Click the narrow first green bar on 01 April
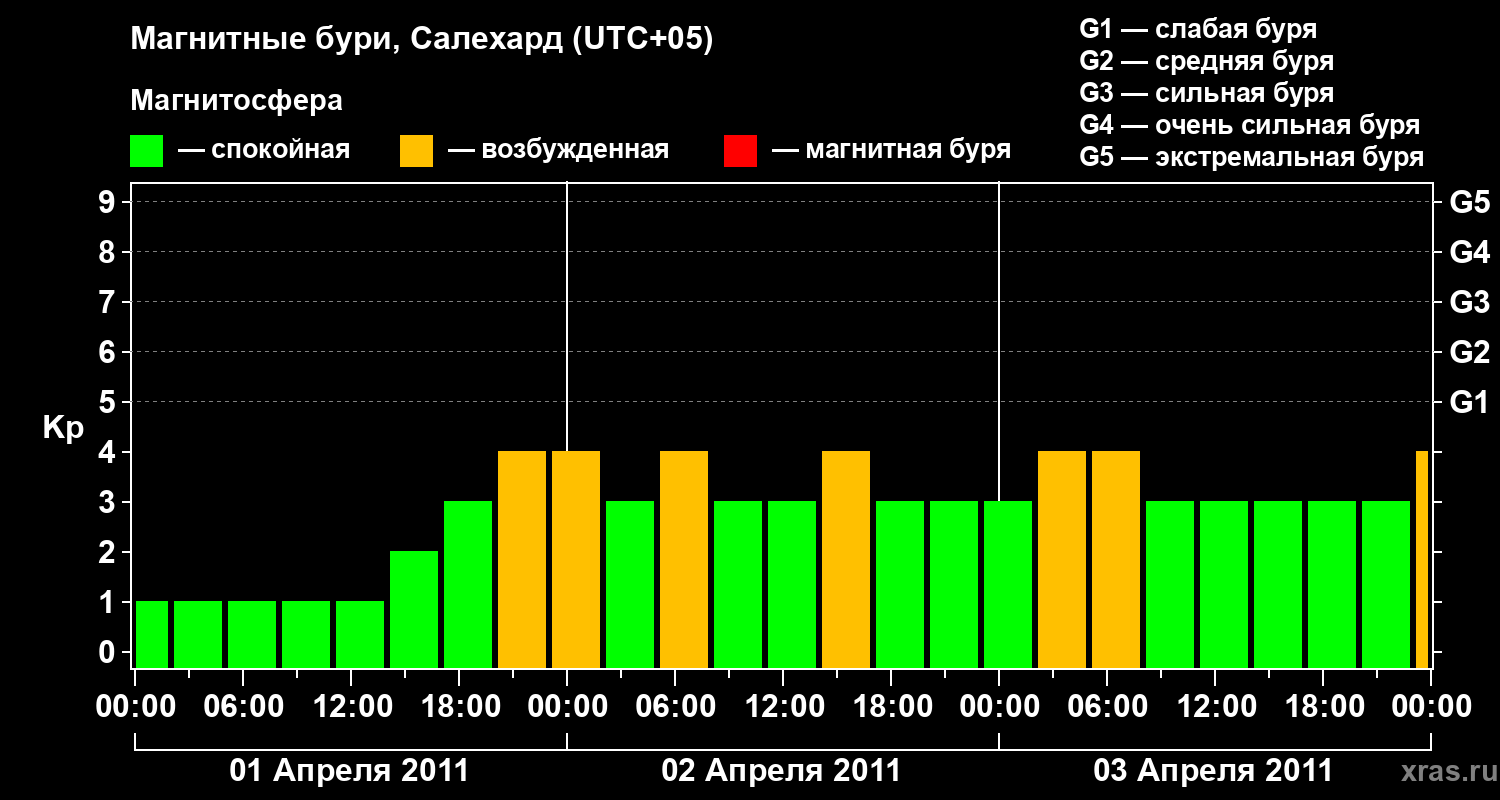Viewport: 1500px width, 800px height. 152,634
